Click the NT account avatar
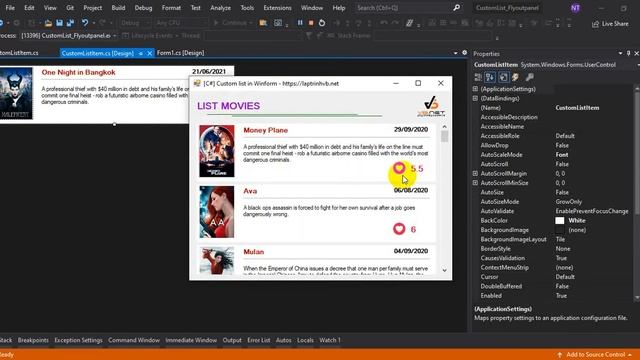 click(x=575, y=8)
